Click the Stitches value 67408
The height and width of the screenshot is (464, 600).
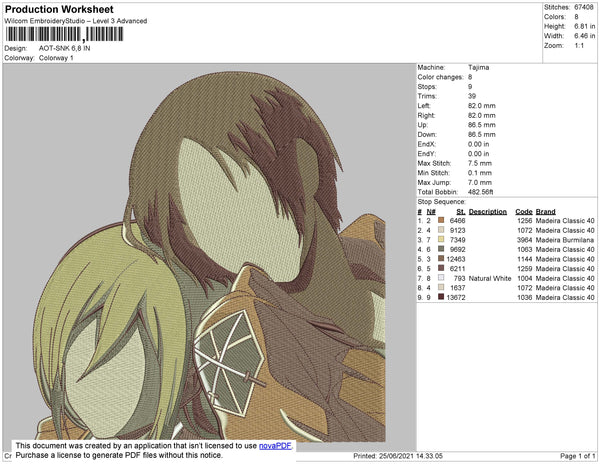tap(584, 7)
